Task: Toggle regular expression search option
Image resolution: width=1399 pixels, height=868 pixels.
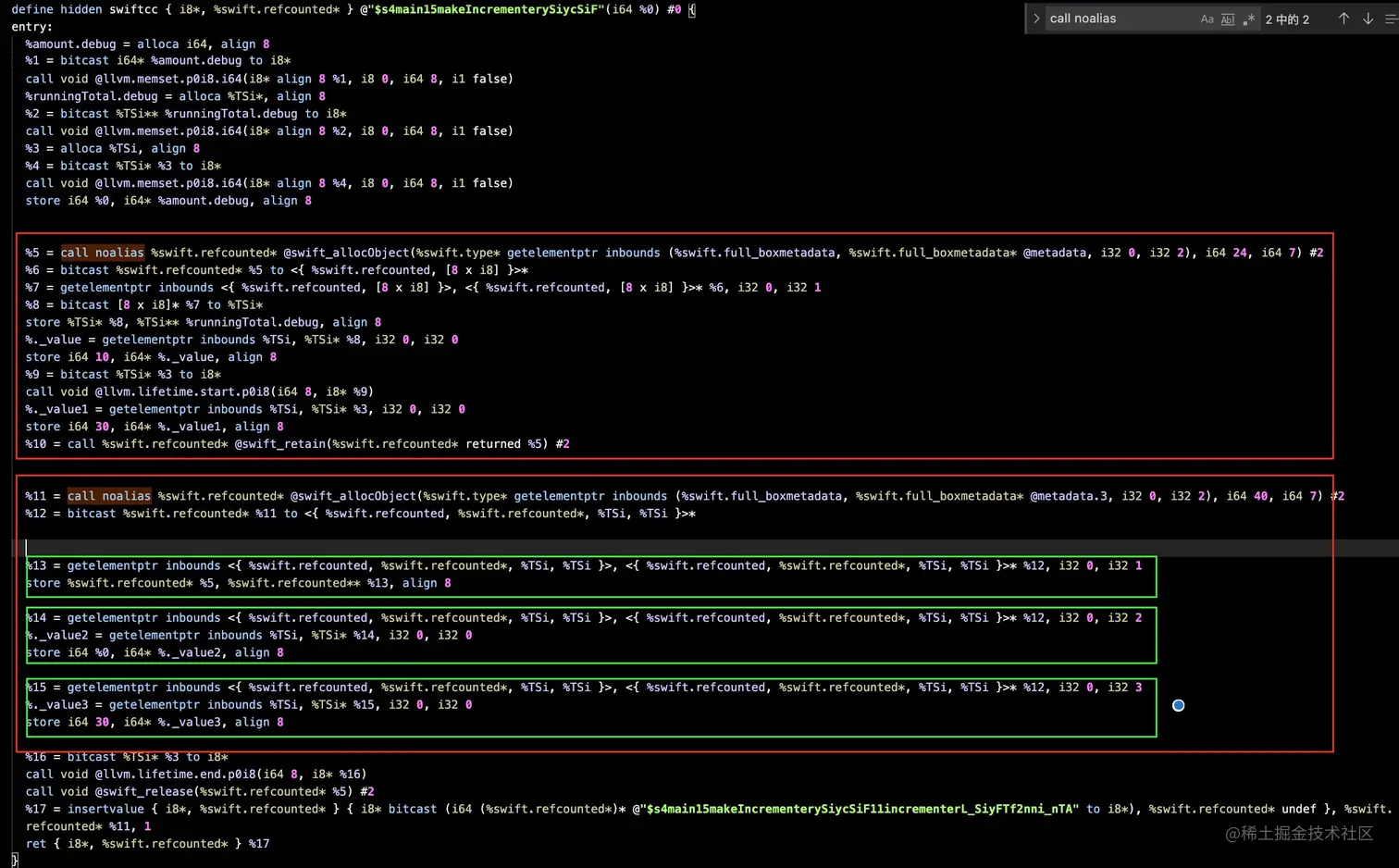Action: click(x=1249, y=19)
